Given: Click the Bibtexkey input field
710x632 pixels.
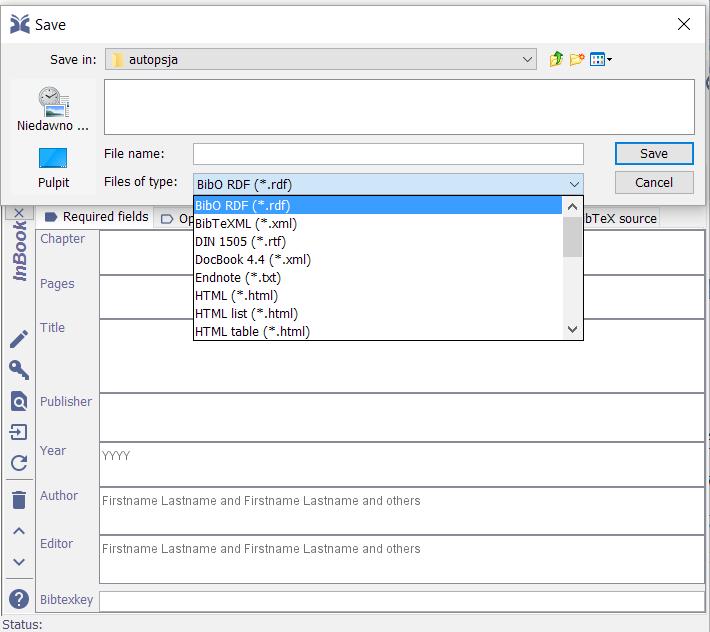Looking at the screenshot, I should [402, 602].
